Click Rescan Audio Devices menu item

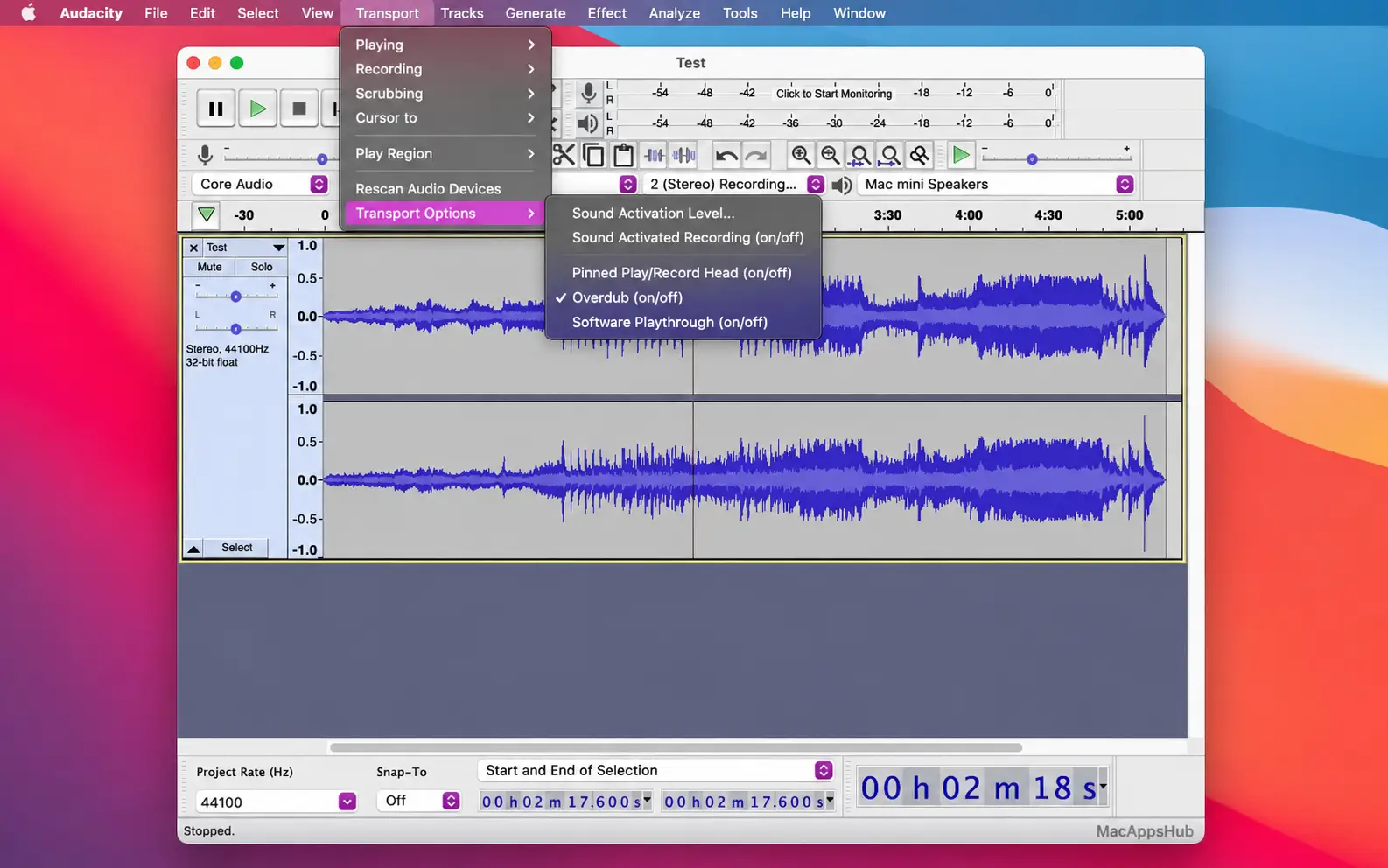coord(445,188)
